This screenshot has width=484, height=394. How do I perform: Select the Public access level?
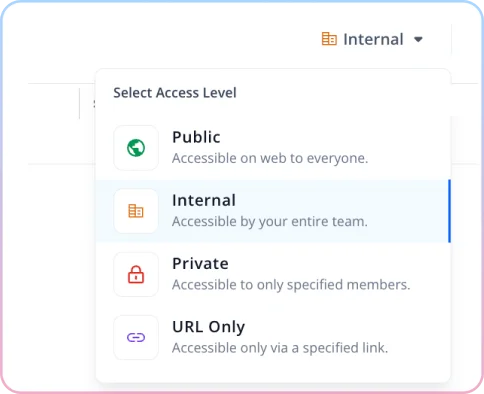(273, 148)
